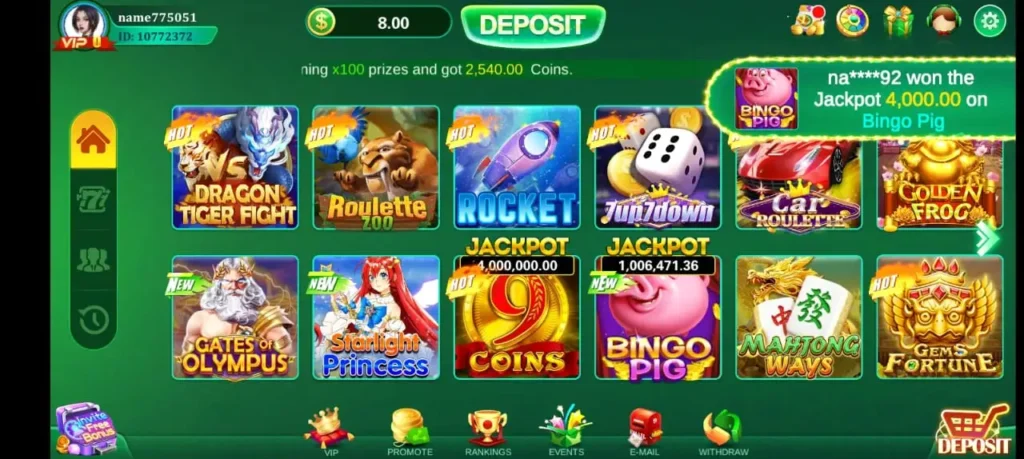Open the history clock sidebar tab

(x=93, y=319)
